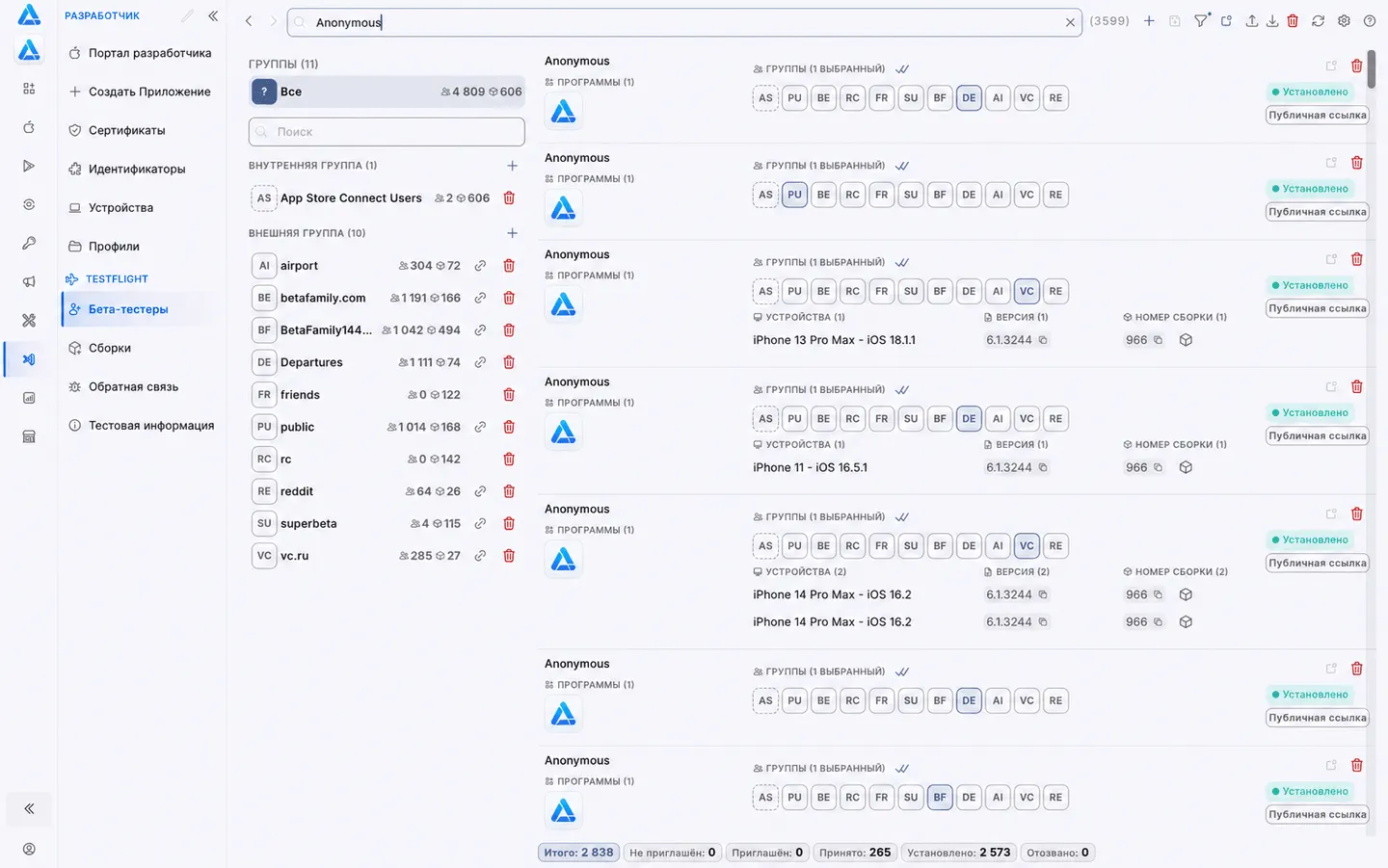Screen dimensions: 1388x868
Task: Copy the public link icon for airport group
Action: tap(480, 266)
